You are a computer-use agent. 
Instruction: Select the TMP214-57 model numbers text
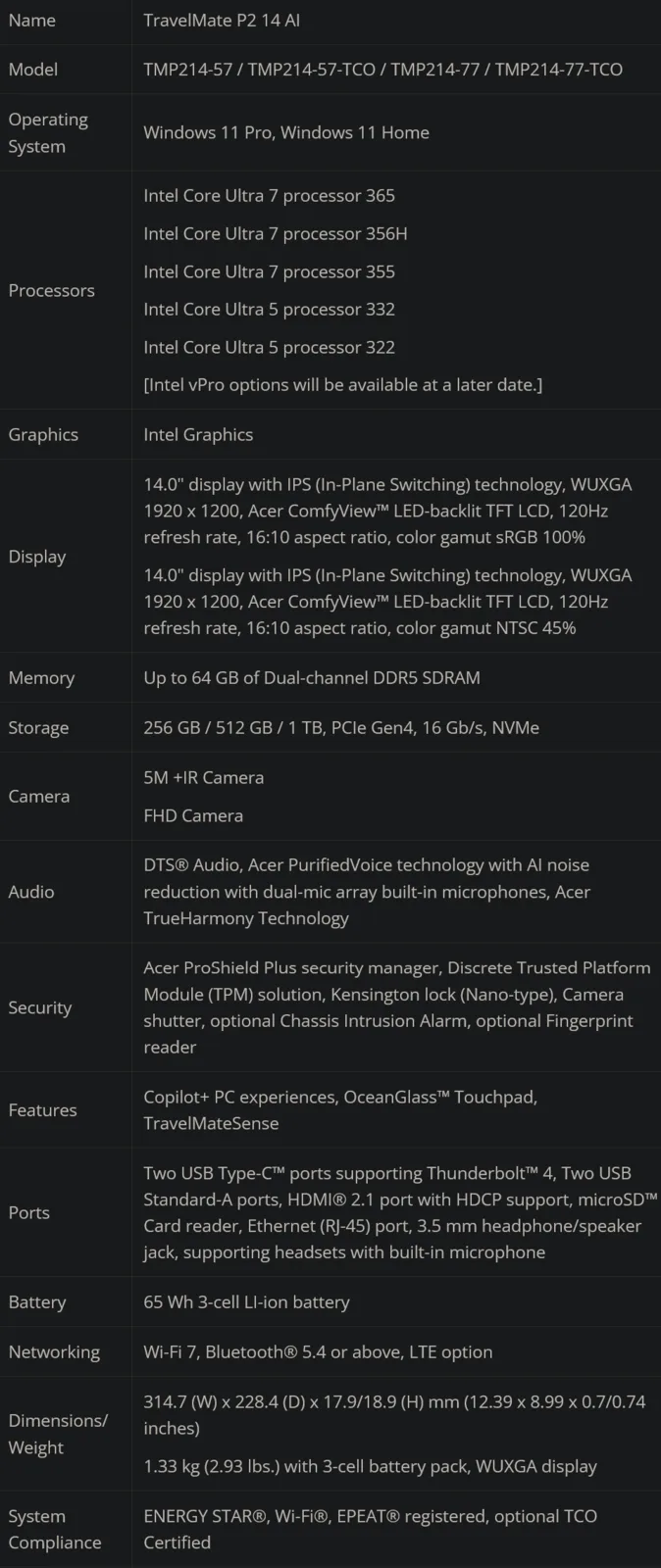(382, 70)
